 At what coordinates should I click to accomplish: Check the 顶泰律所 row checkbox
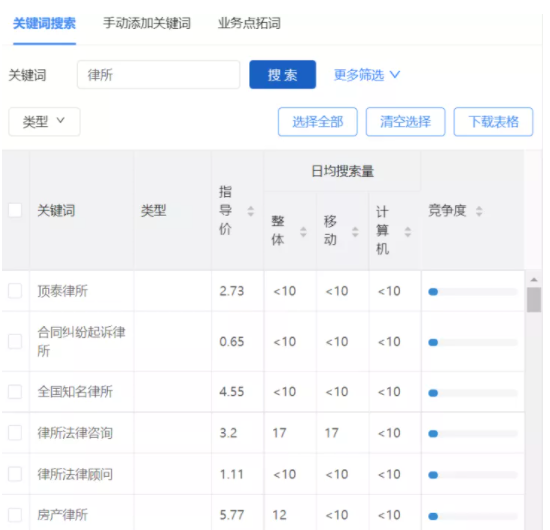15,291
